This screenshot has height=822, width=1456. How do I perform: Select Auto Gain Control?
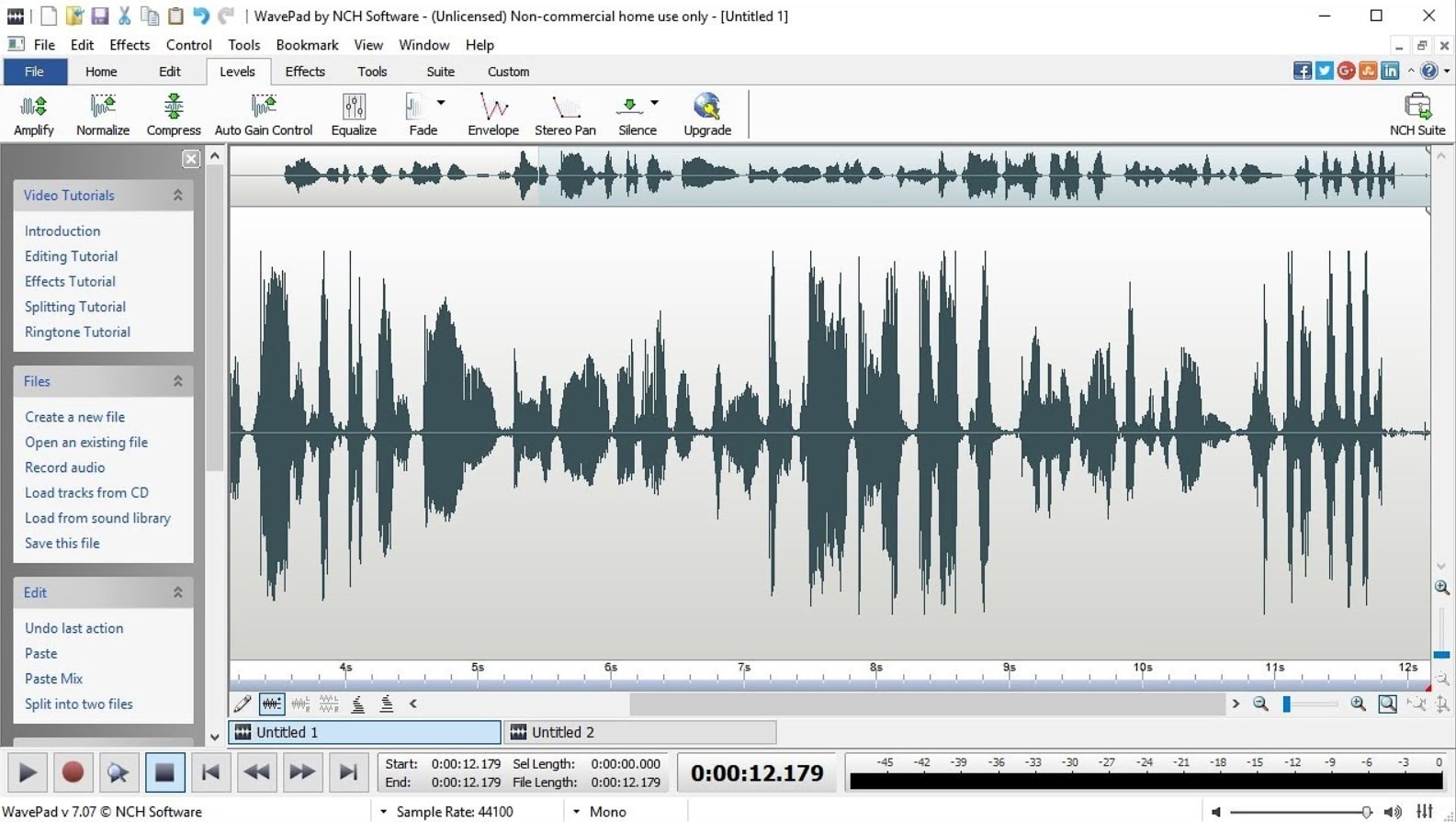point(264,115)
